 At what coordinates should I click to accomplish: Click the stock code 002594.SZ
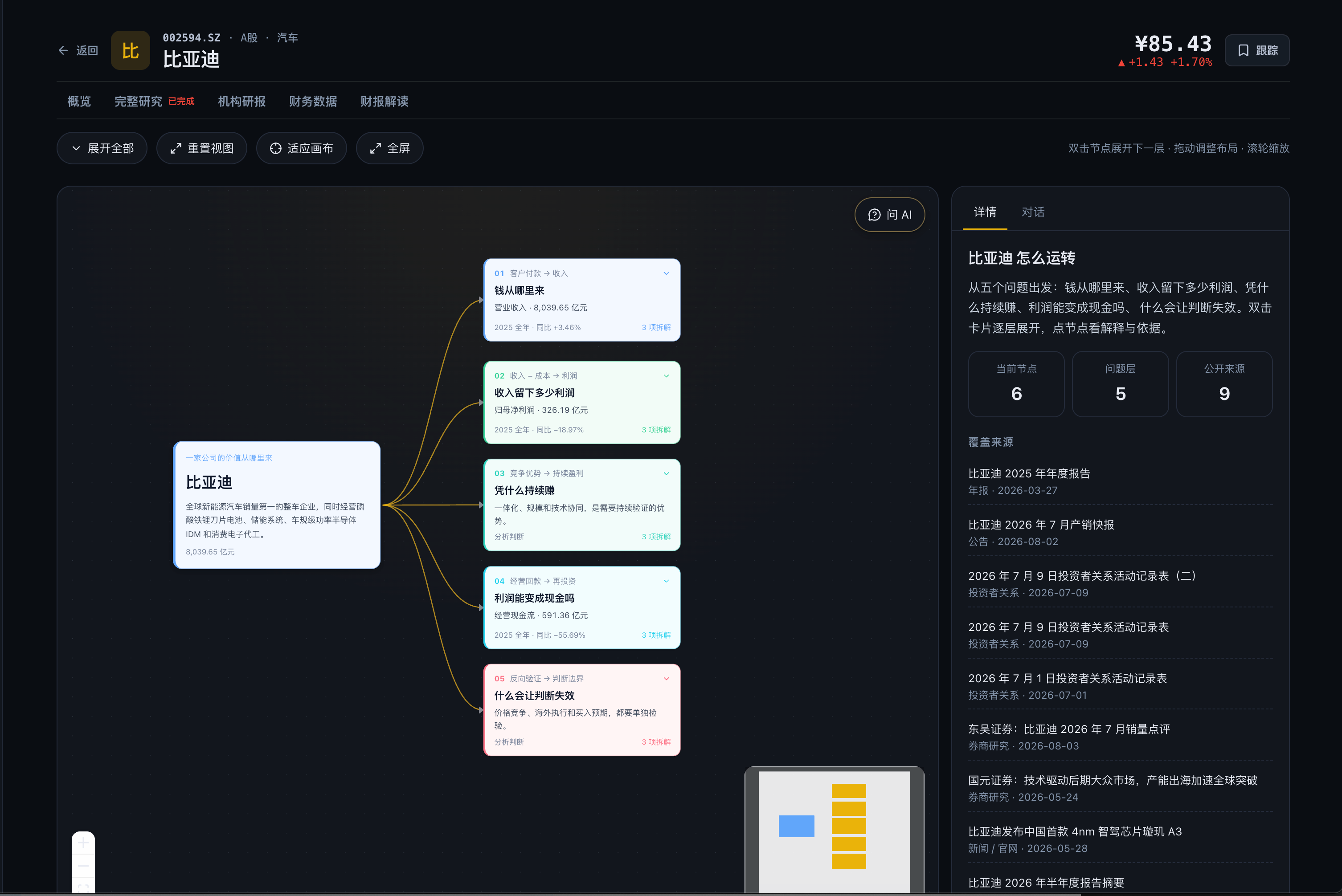[192, 38]
